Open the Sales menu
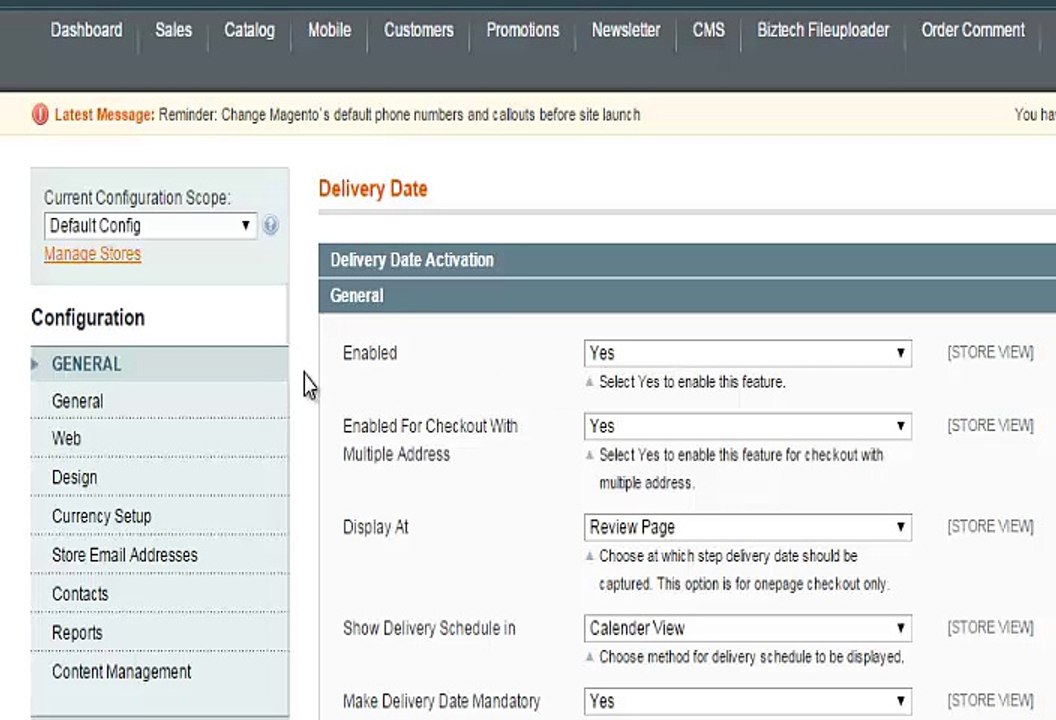The image size is (1056, 720). (173, 30)
